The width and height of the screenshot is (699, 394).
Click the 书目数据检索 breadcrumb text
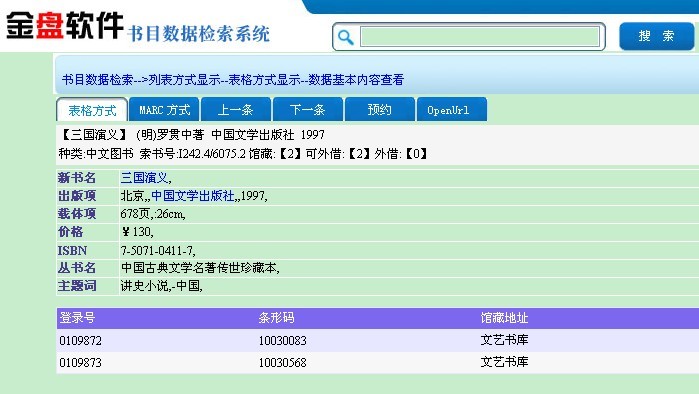(97, 80)
